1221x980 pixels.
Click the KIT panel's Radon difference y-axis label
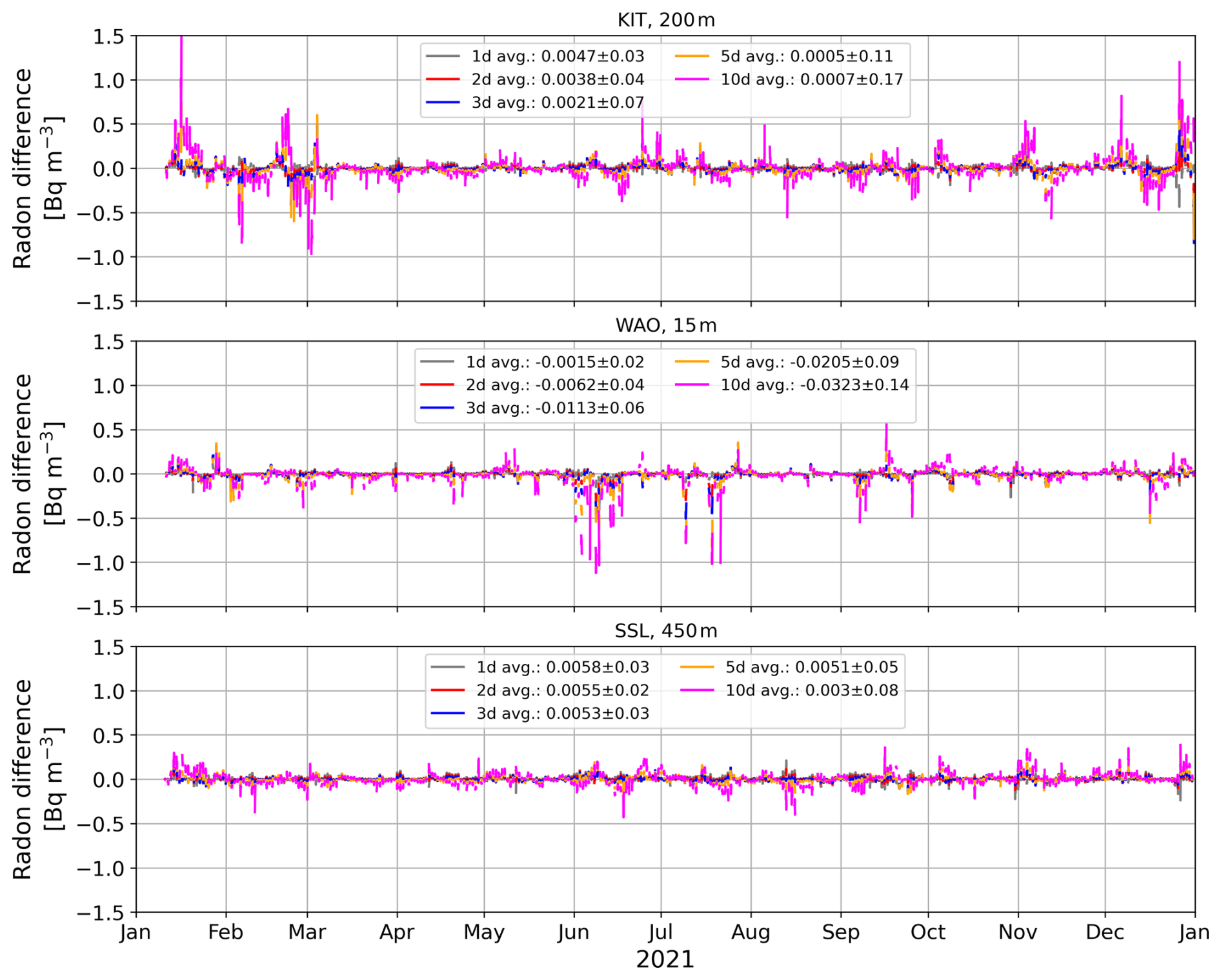(x=37, y=168)
